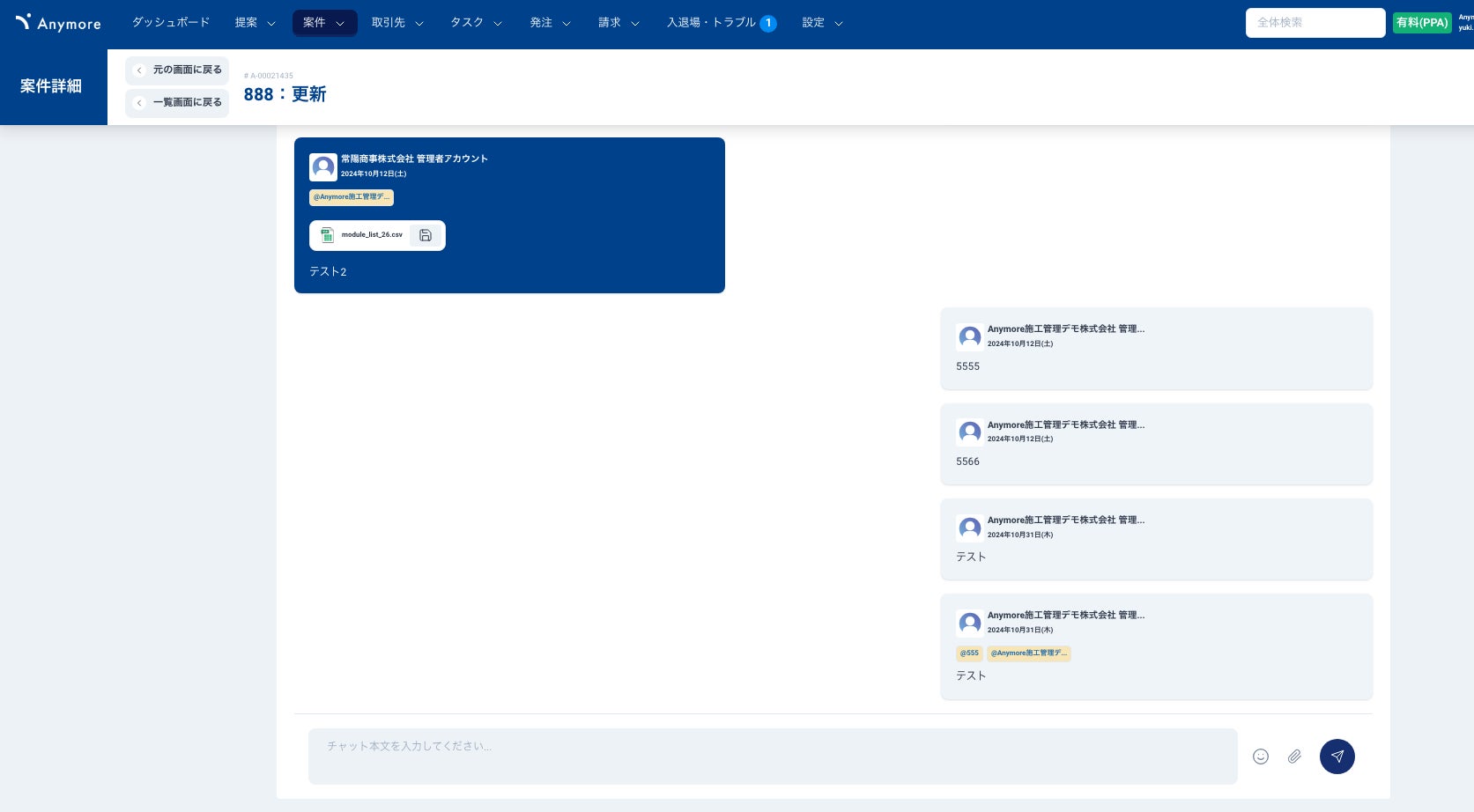Image resolution: width=1474 pixels, height=812 pixels.
Task: Focus the 全体検索 search field
Action: pos(1315,23)
